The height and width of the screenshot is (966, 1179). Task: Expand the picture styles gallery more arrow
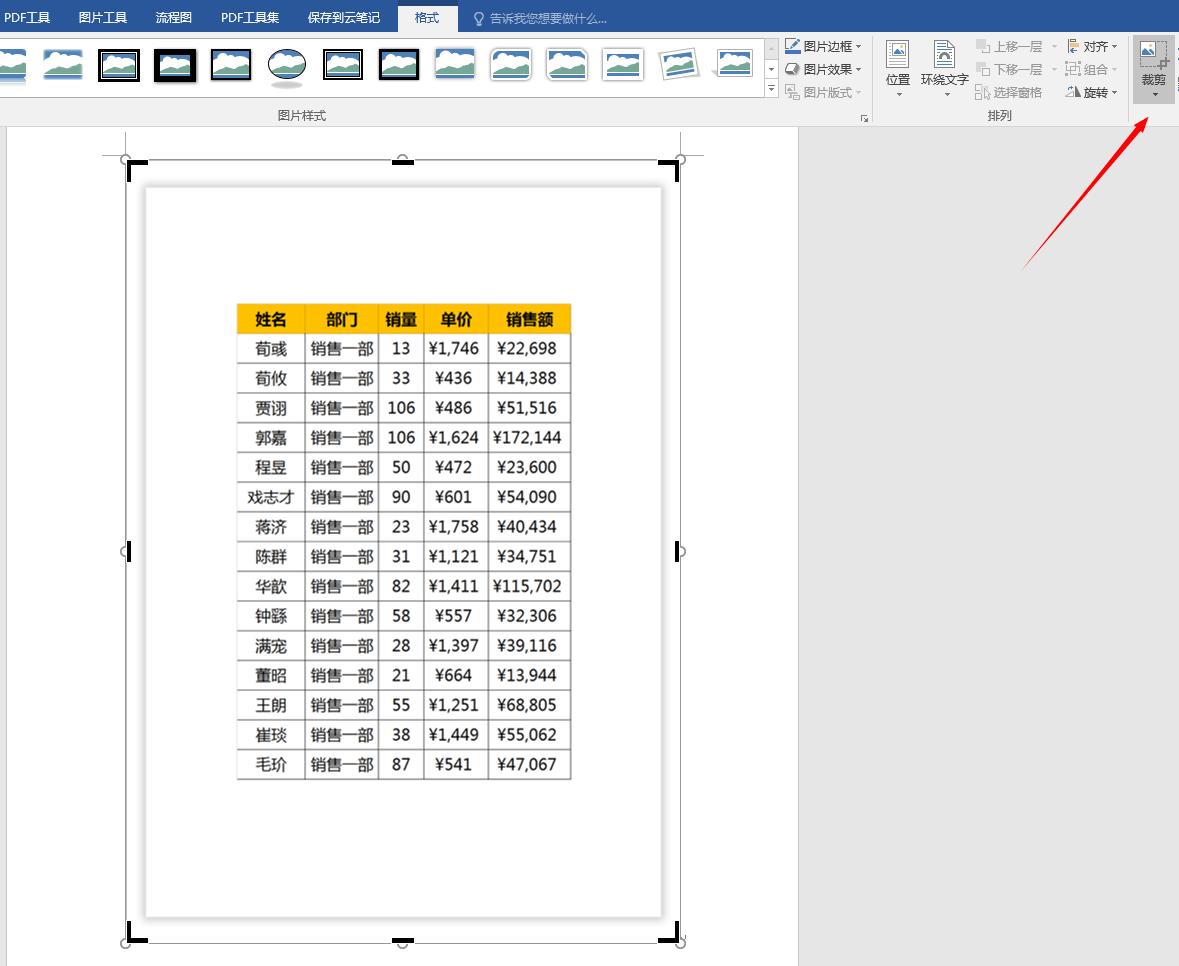[771, 89]
